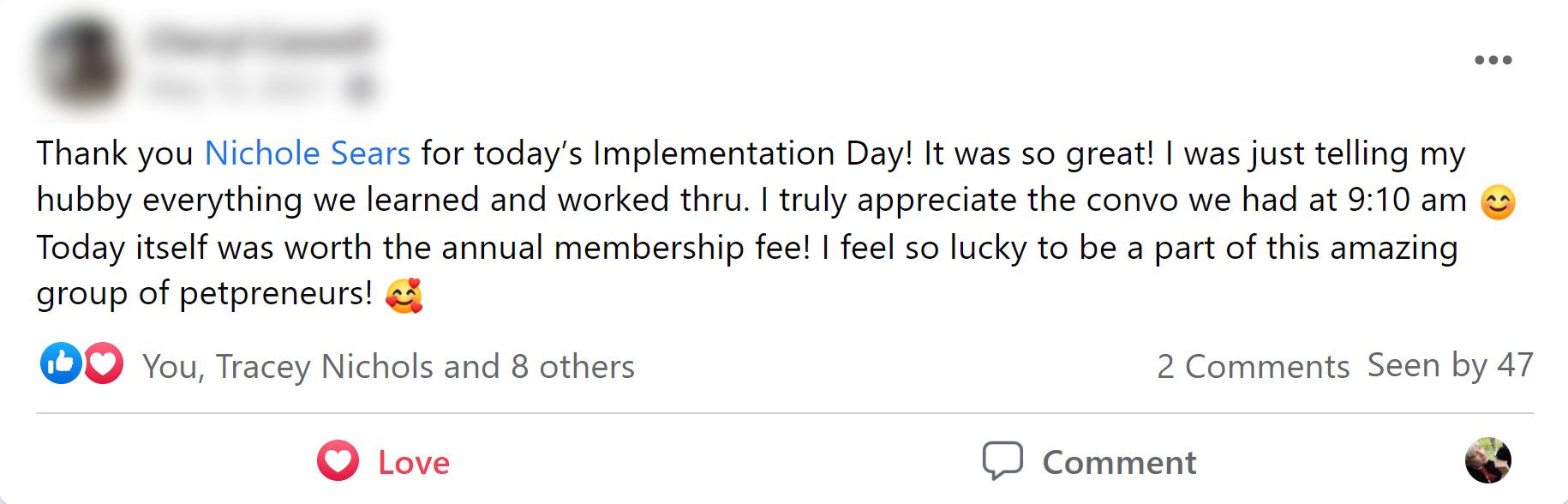Image resolution: width=1568 pixels, height=504 pixels.
Task: Click the red heart reaction icon
Action: pos(104,363)
